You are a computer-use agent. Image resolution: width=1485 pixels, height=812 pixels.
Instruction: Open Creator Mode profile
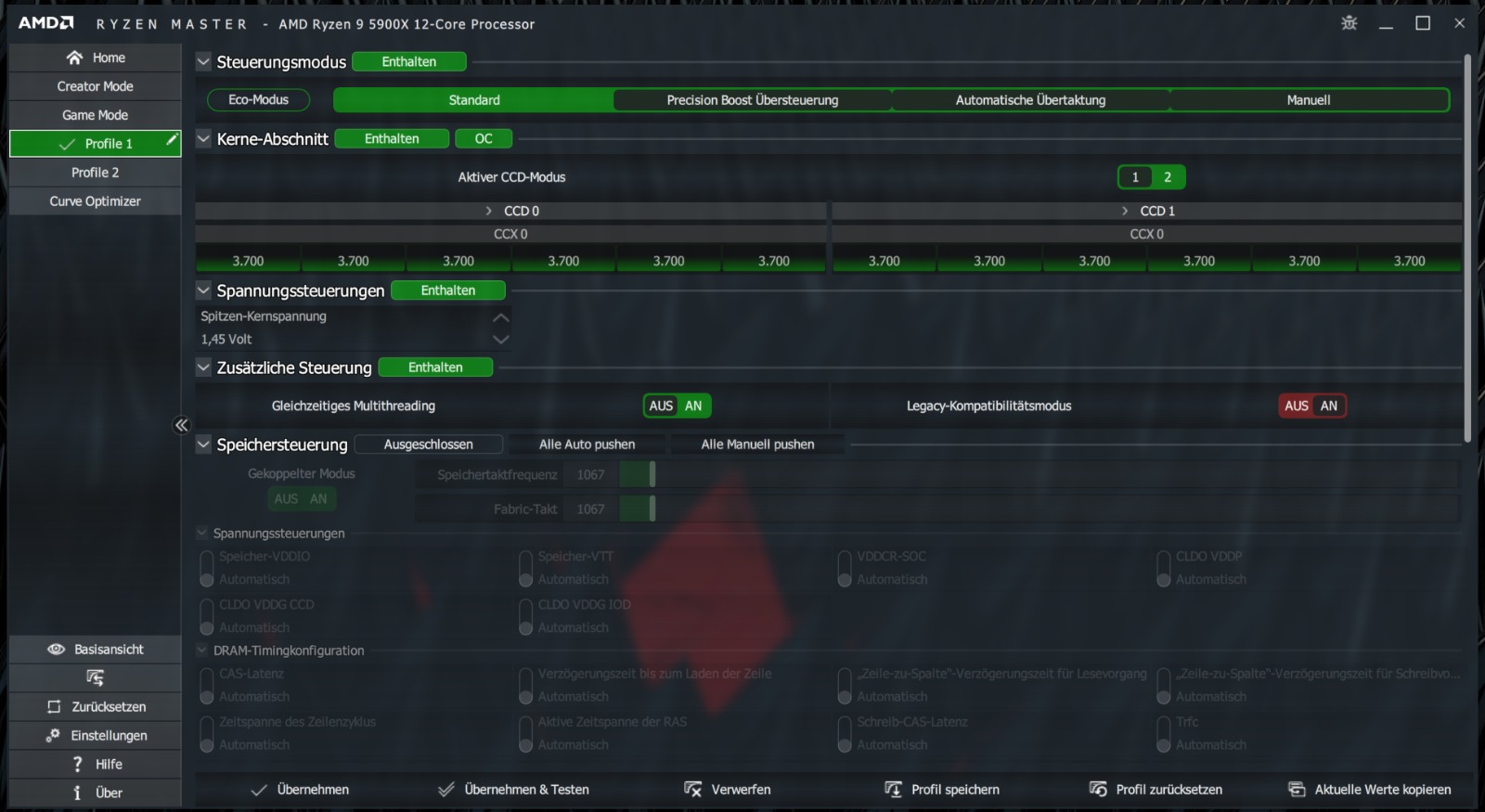pyautogui.click(x=95, y=86)
